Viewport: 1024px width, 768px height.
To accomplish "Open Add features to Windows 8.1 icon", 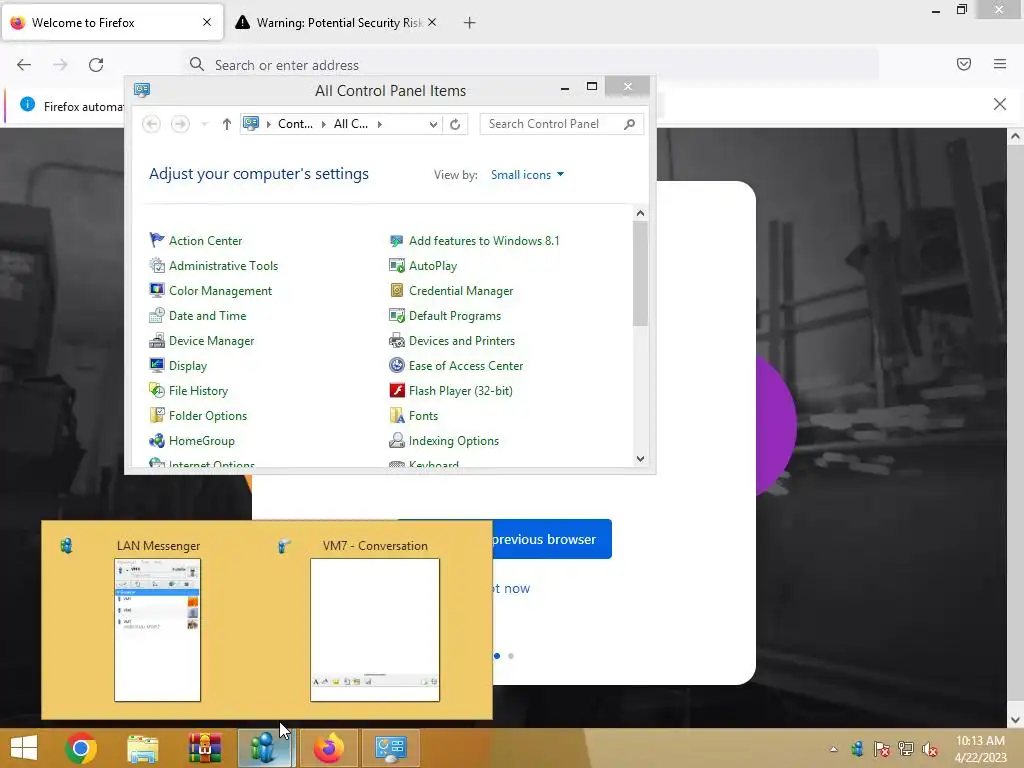I will pyautogui.click(x=396, y=240).
